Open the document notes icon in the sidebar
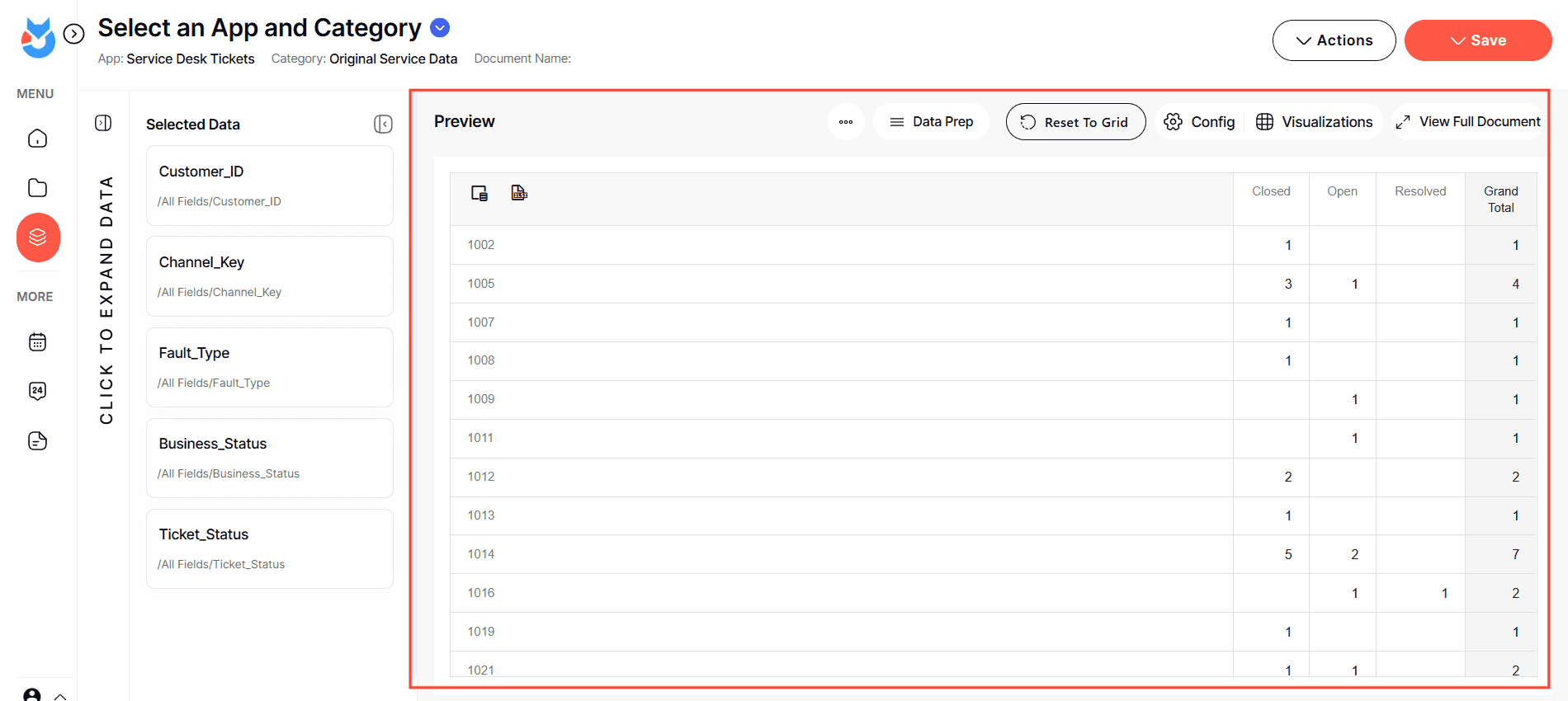 click(37, 441)
